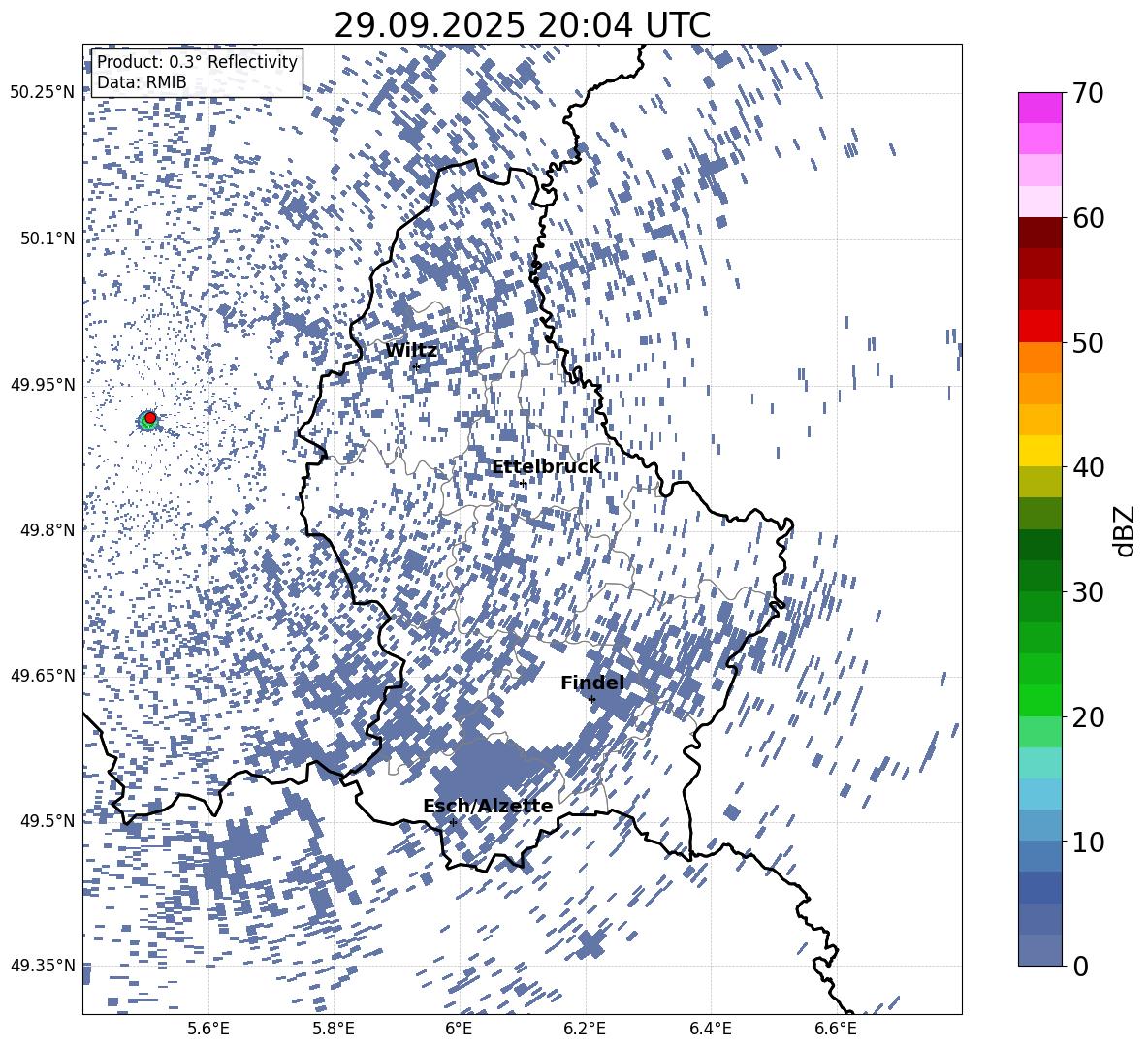Screen dimensions: 1148x1048
Task: Click the 49.65°N latitude tick label
Action: pos(43,675)
